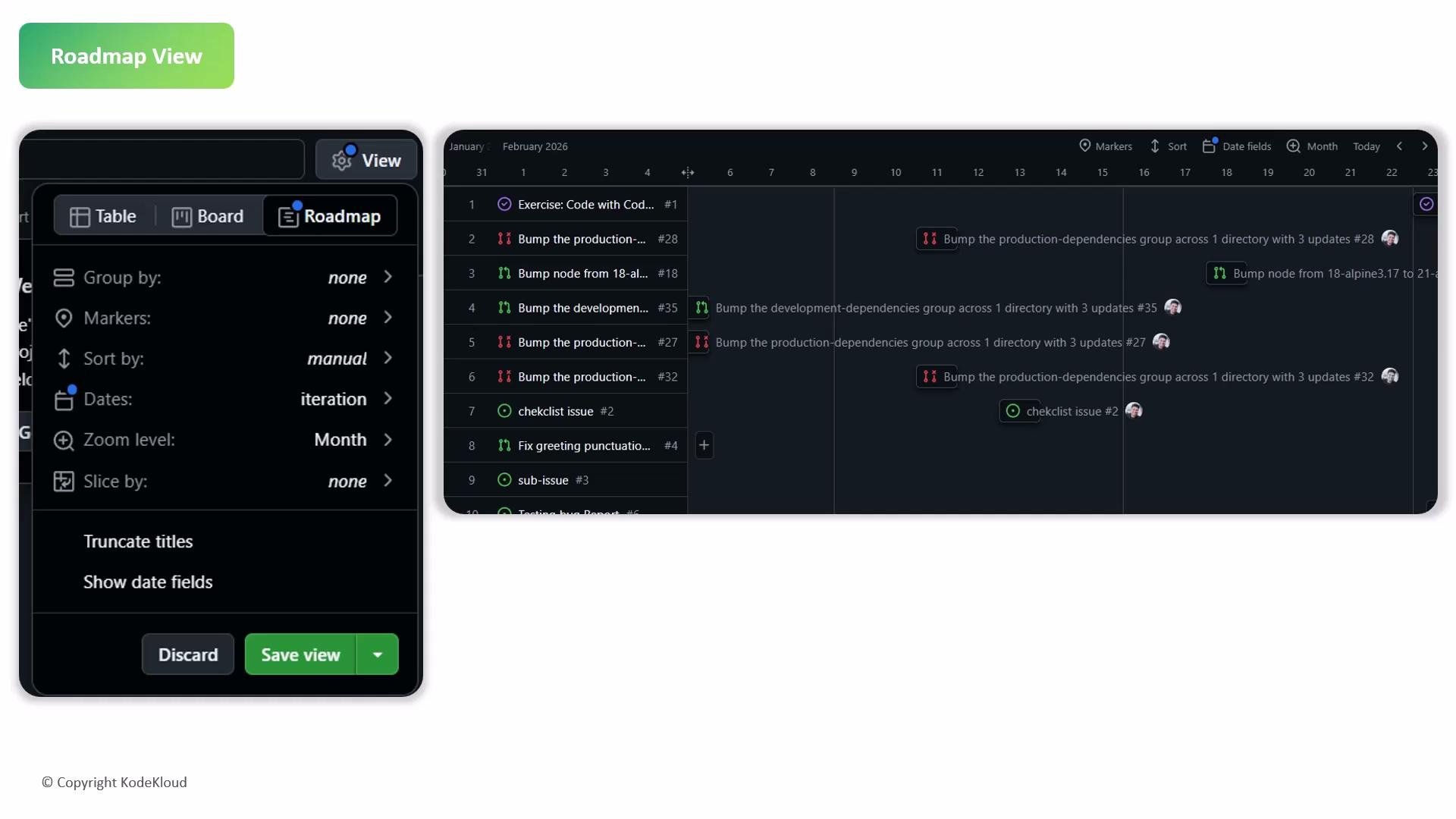Viewport: 1456px width, 819px height.
Task: Expand the Sort by chevron
Action: point(388,357)
